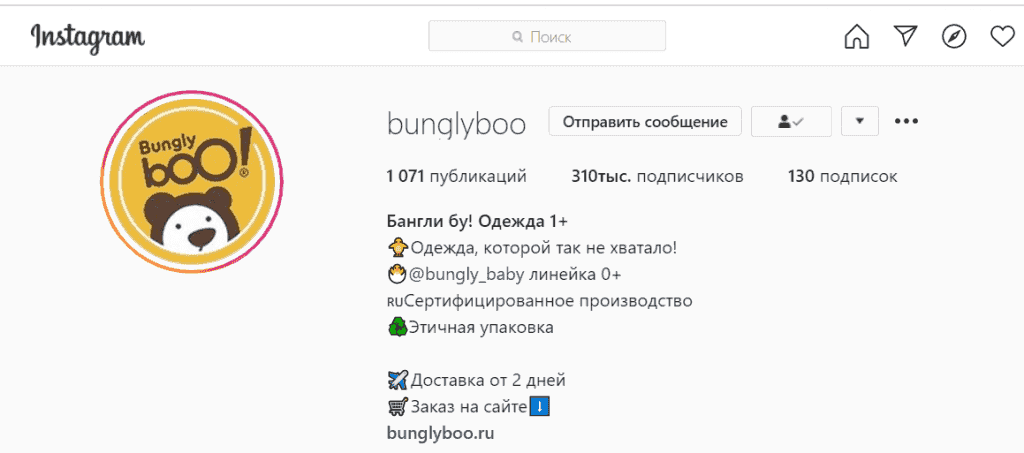Image resolution: width=1024 pixels, height=453 pixels.
Task: Click the 1 071 публикаций count
Action: click(456, 176)
